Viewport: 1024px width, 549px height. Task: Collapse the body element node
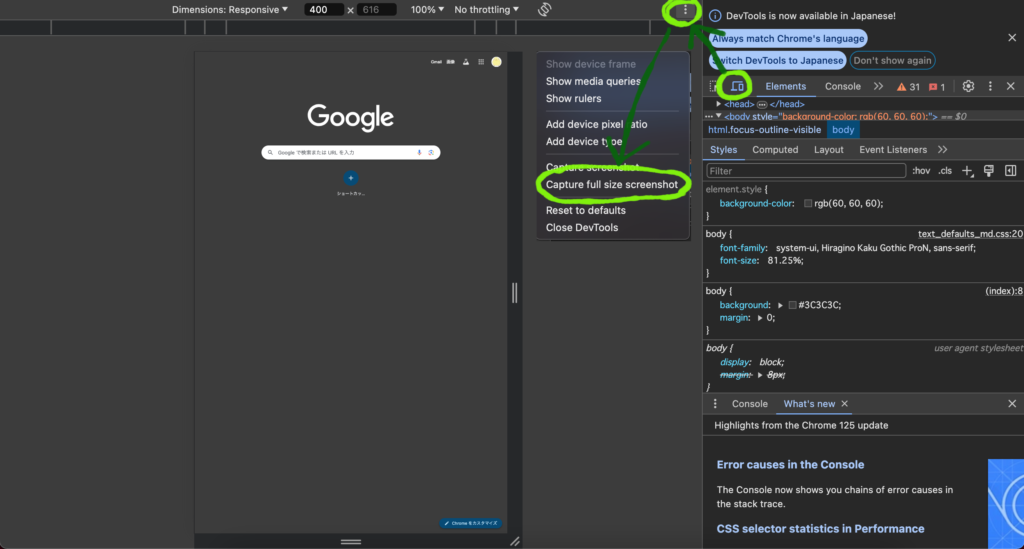point(718,116)
